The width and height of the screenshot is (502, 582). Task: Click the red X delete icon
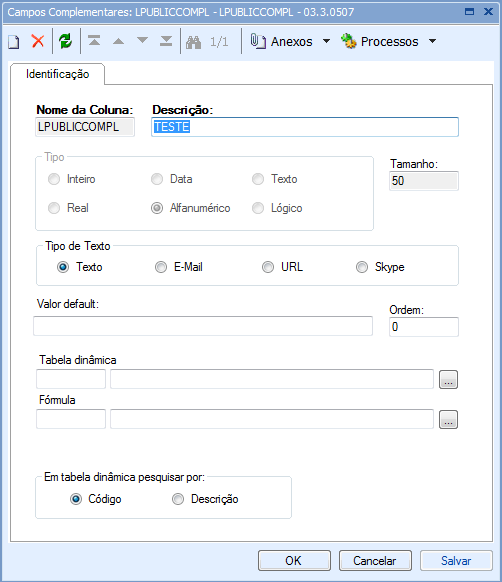[38, 41]
